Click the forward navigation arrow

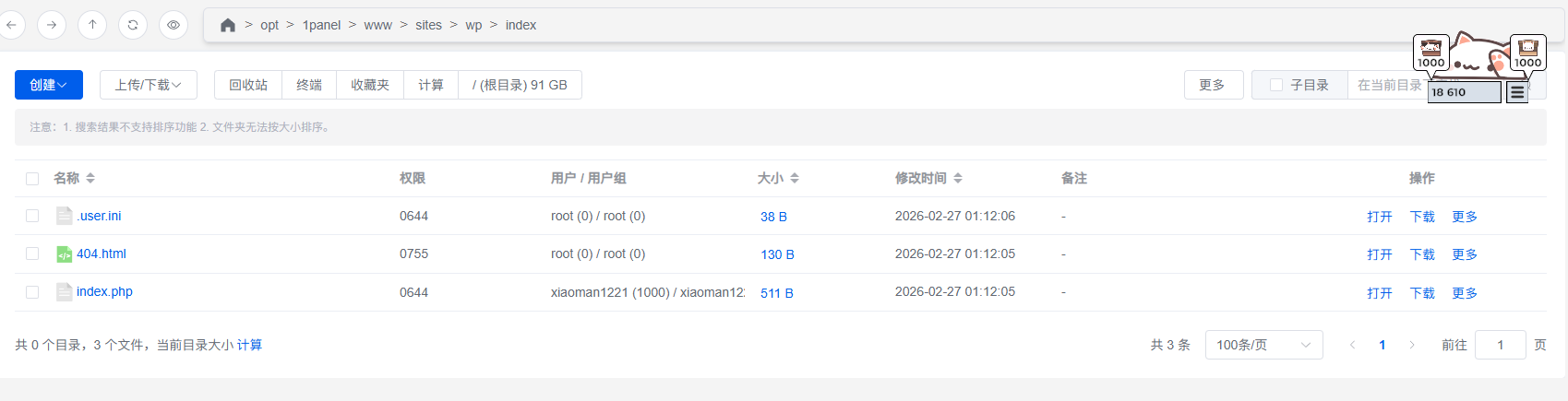pyautogui.click(x=52, y=25)
